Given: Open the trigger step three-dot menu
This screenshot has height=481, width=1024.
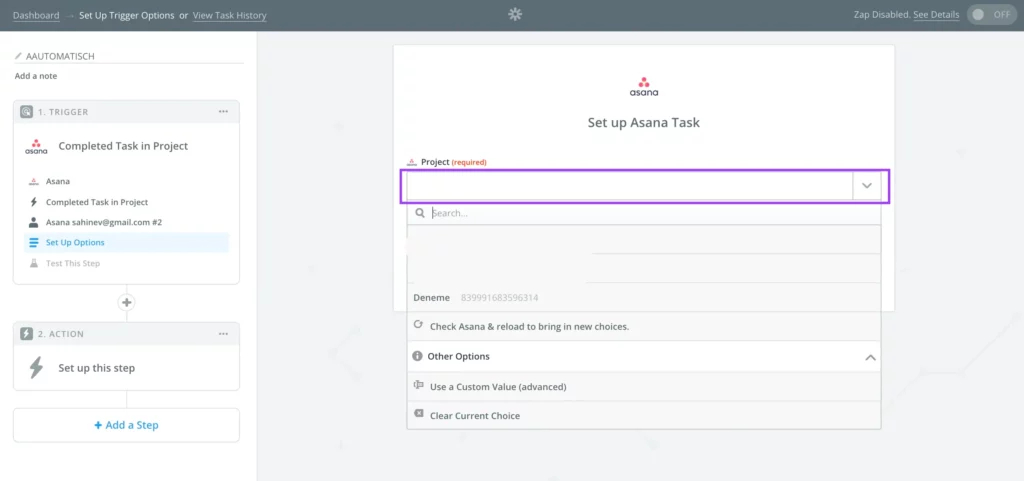Looking at the screenshot, I should pyautogui.click(x=223, y=112).
